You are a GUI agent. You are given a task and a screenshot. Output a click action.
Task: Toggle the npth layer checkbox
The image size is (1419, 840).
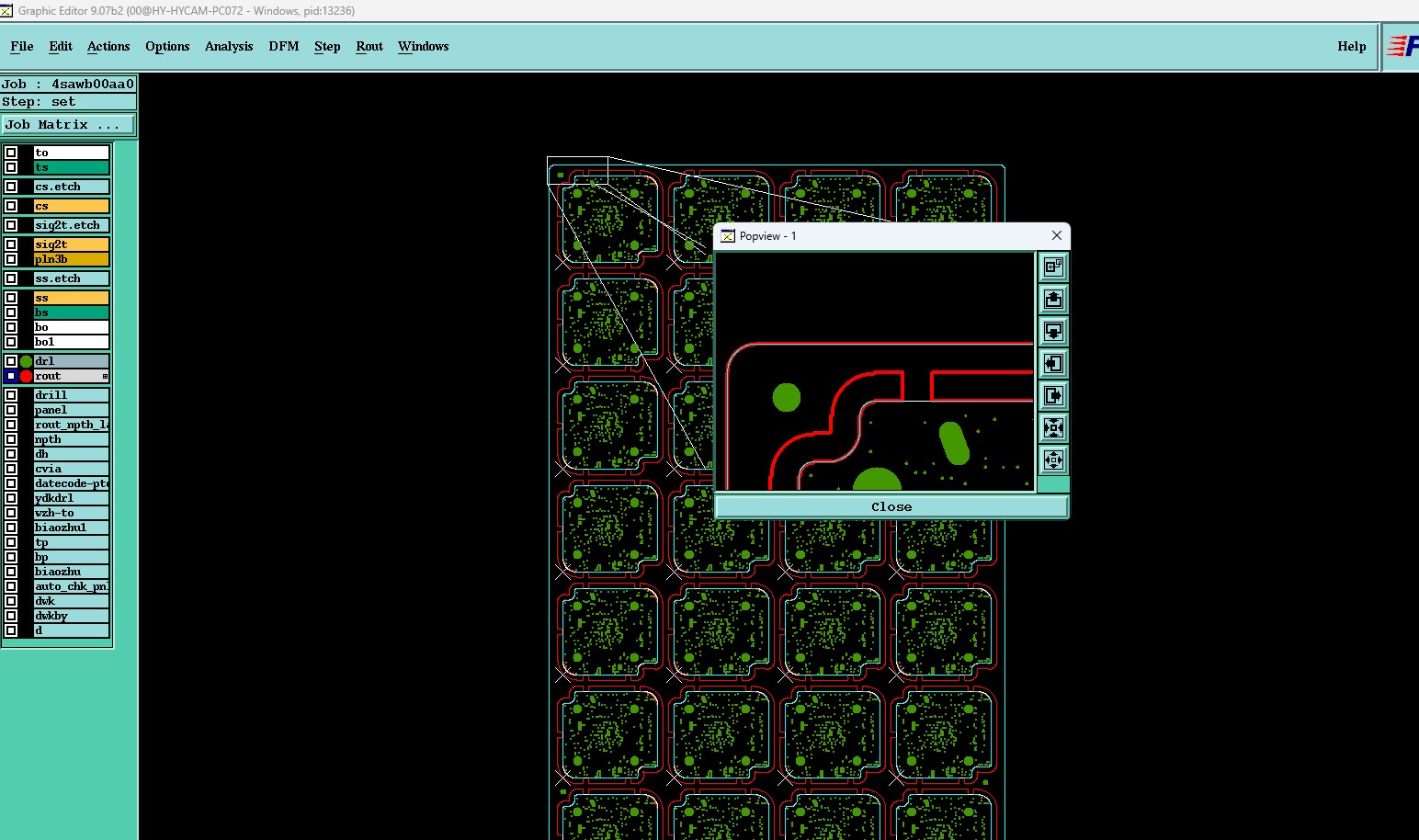pos(11,439)
